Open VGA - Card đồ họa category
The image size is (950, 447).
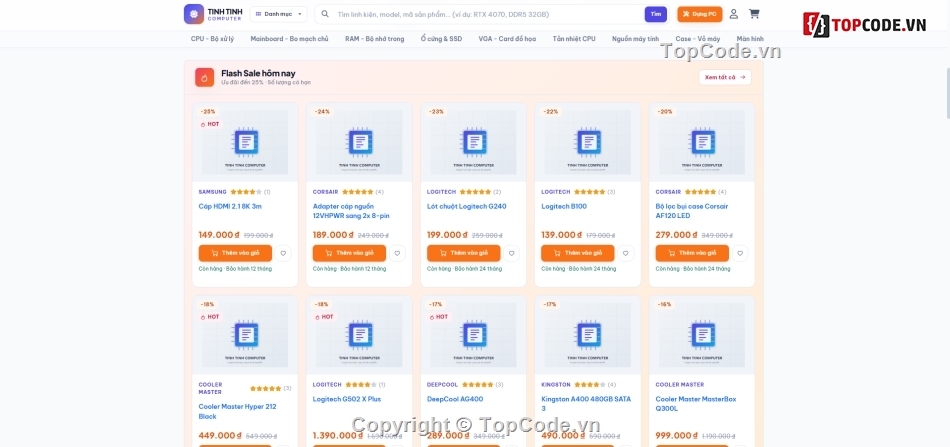[507, 39]
